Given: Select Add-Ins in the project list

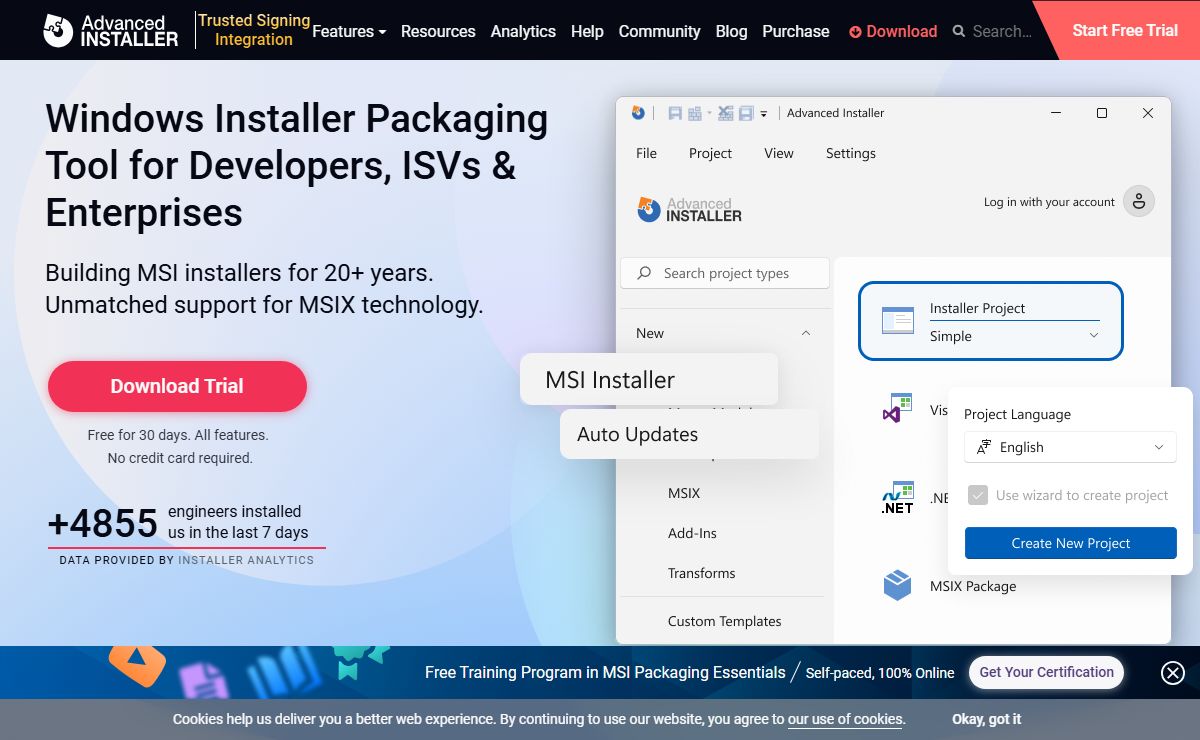Looking at the screenshot, I should tap(692, 533).
